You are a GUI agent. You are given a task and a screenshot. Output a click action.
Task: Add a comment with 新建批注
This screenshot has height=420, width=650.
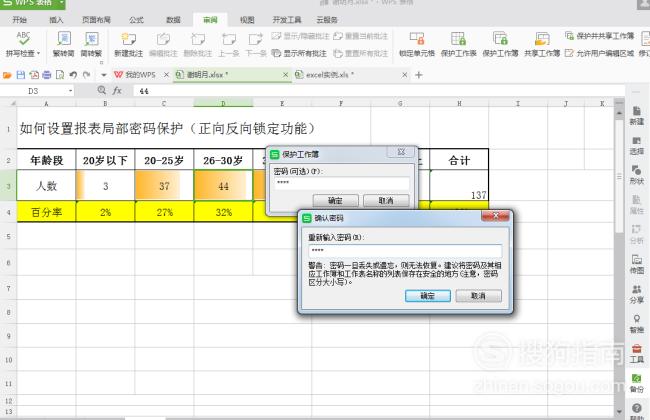click(x=129, y=44)
